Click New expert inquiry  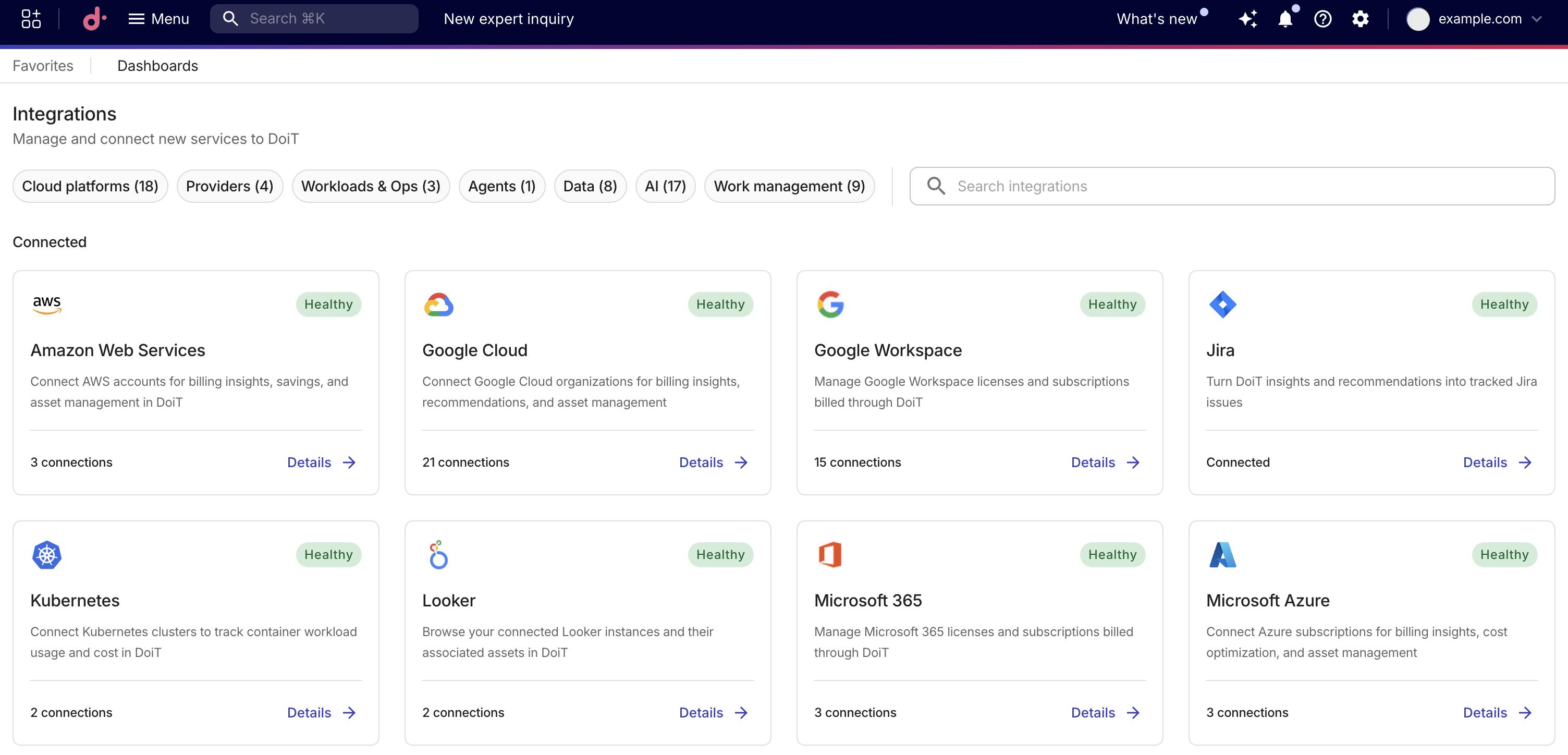pos(508,19)
